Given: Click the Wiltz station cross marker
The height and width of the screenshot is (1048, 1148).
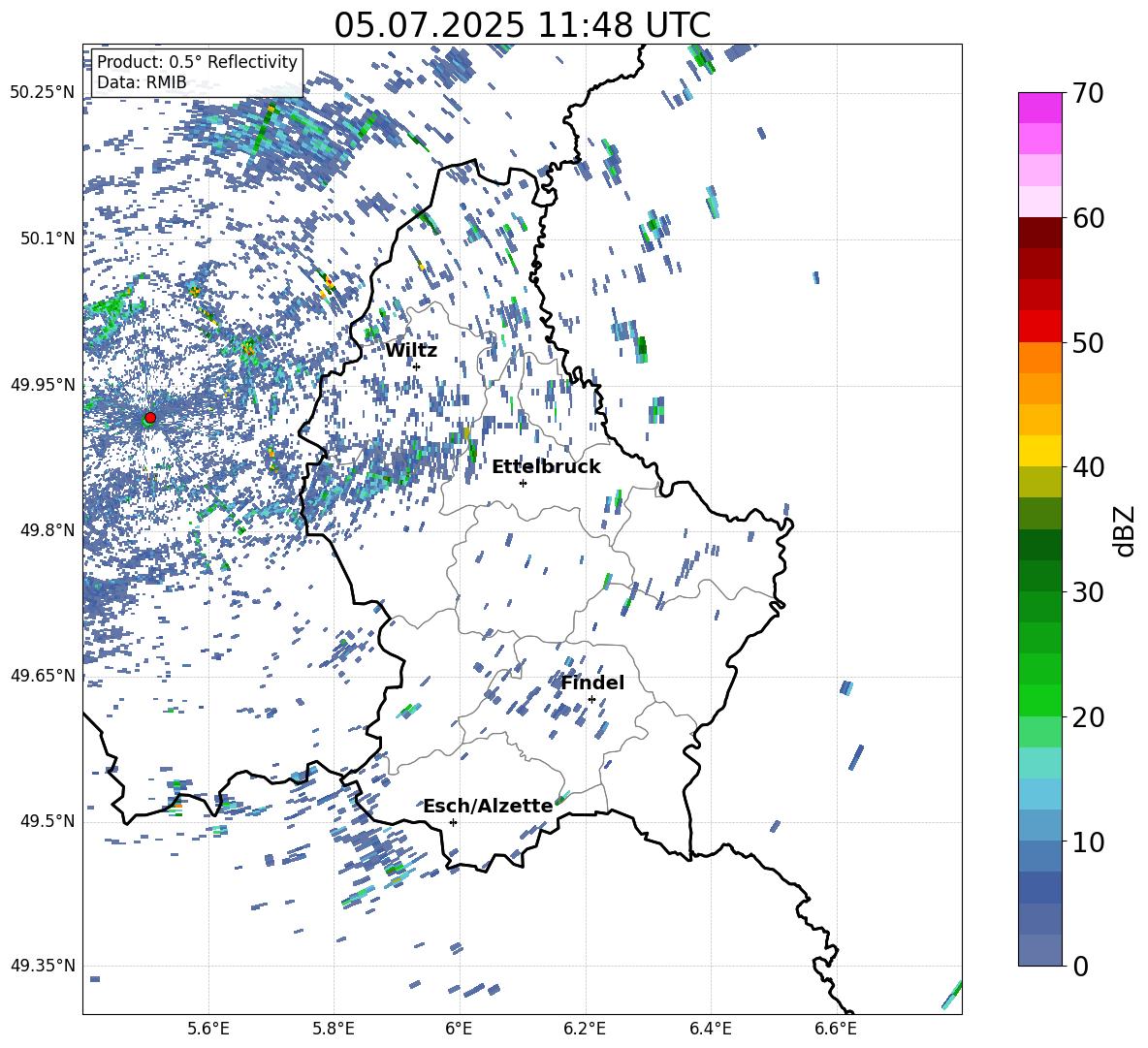Looking at the screenshot, I should 417,366.
